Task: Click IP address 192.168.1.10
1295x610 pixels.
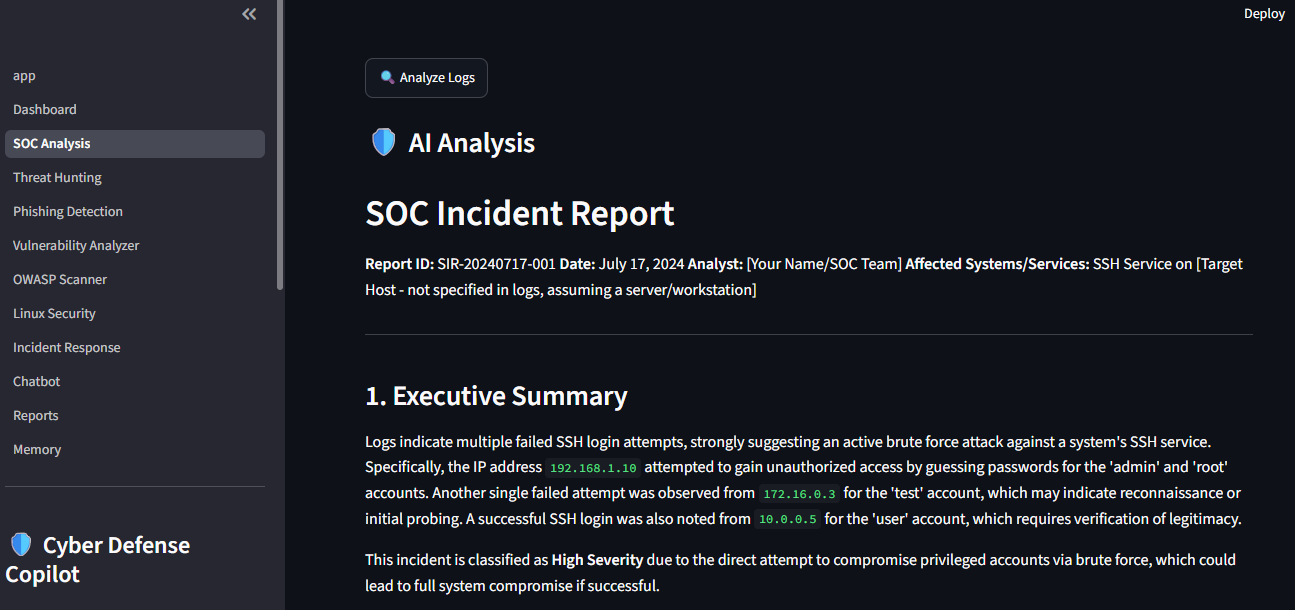Action: tap(593, 468)
